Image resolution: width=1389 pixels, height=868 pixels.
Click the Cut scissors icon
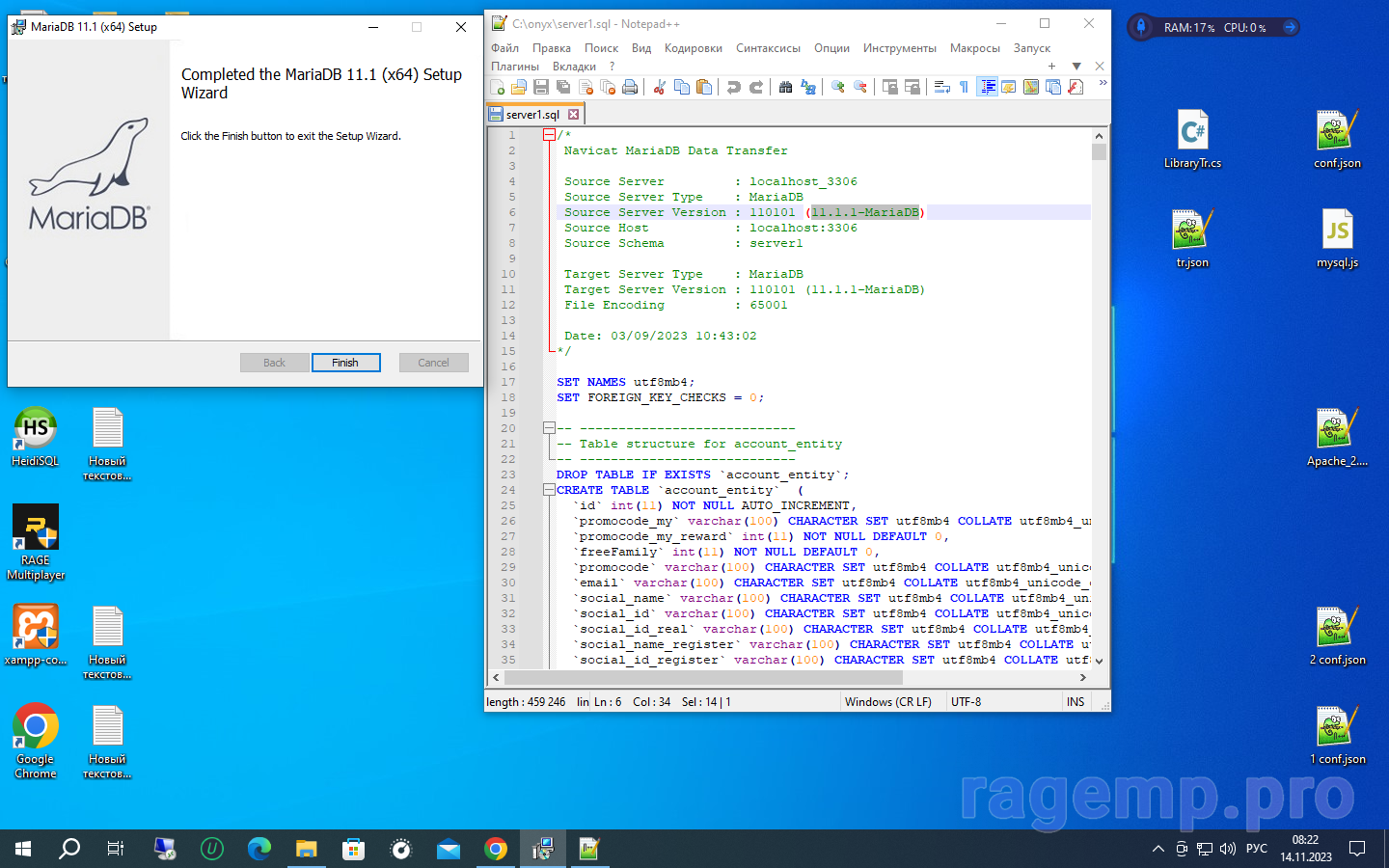pos(660,87)
